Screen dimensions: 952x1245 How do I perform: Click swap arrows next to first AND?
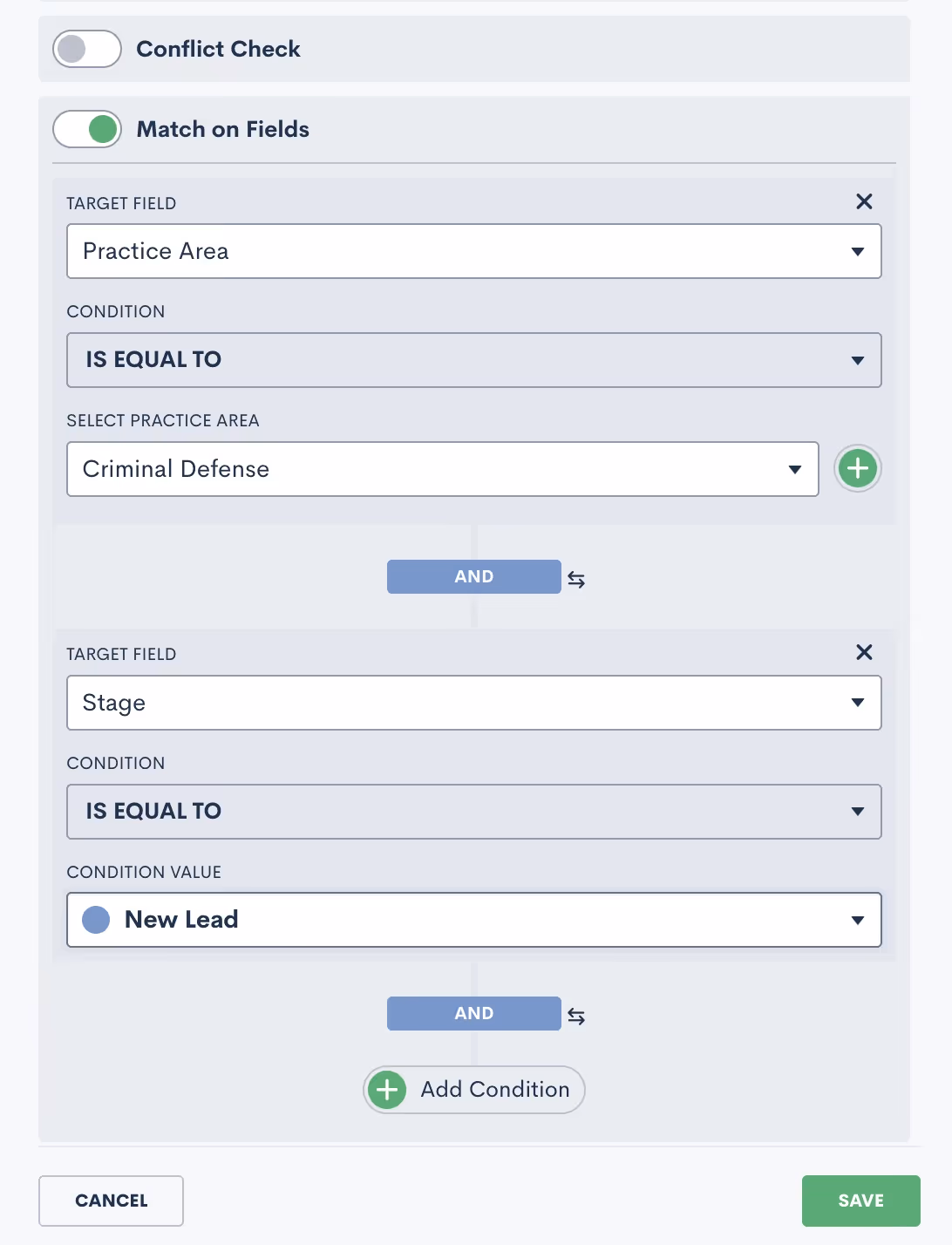pyautogui.click(x=576, y=579)
